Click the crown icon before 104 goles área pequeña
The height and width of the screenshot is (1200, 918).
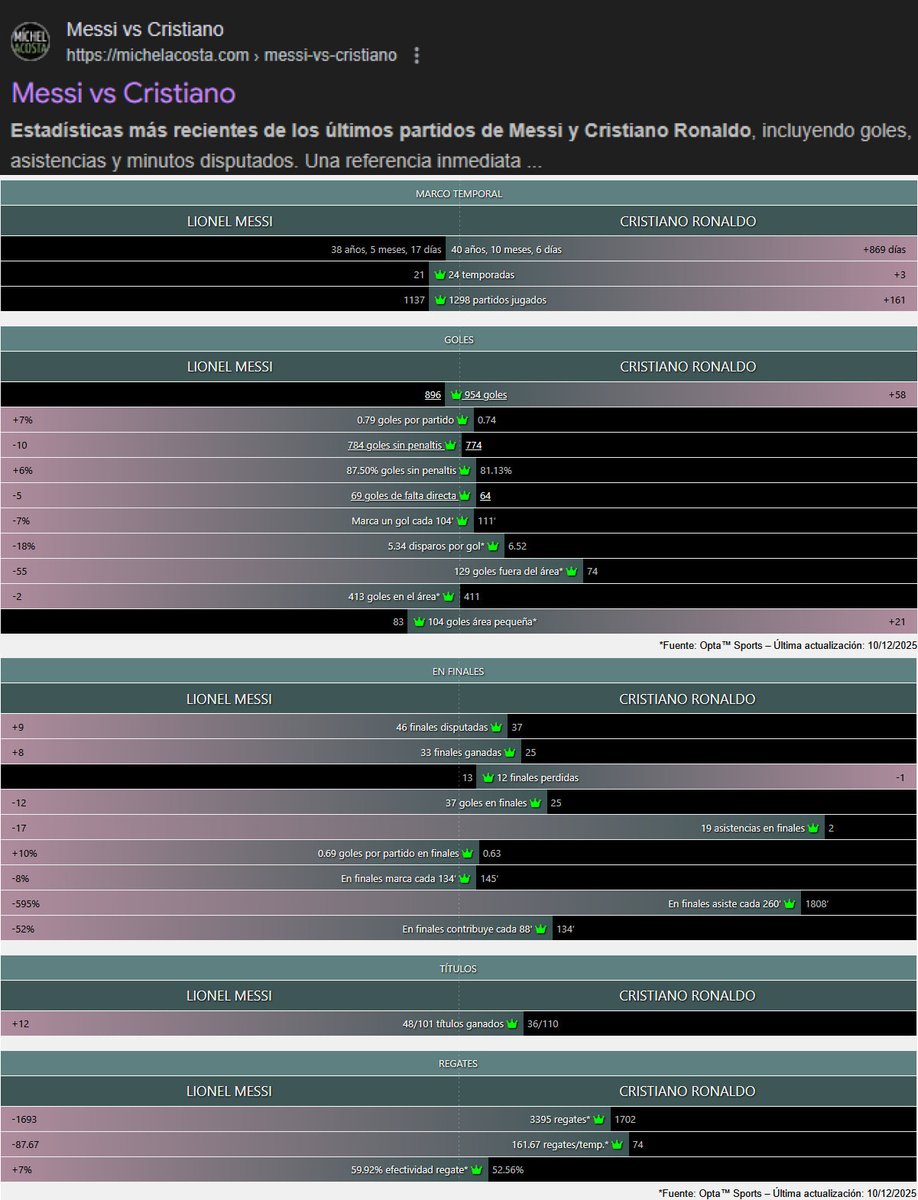[419, 622]
